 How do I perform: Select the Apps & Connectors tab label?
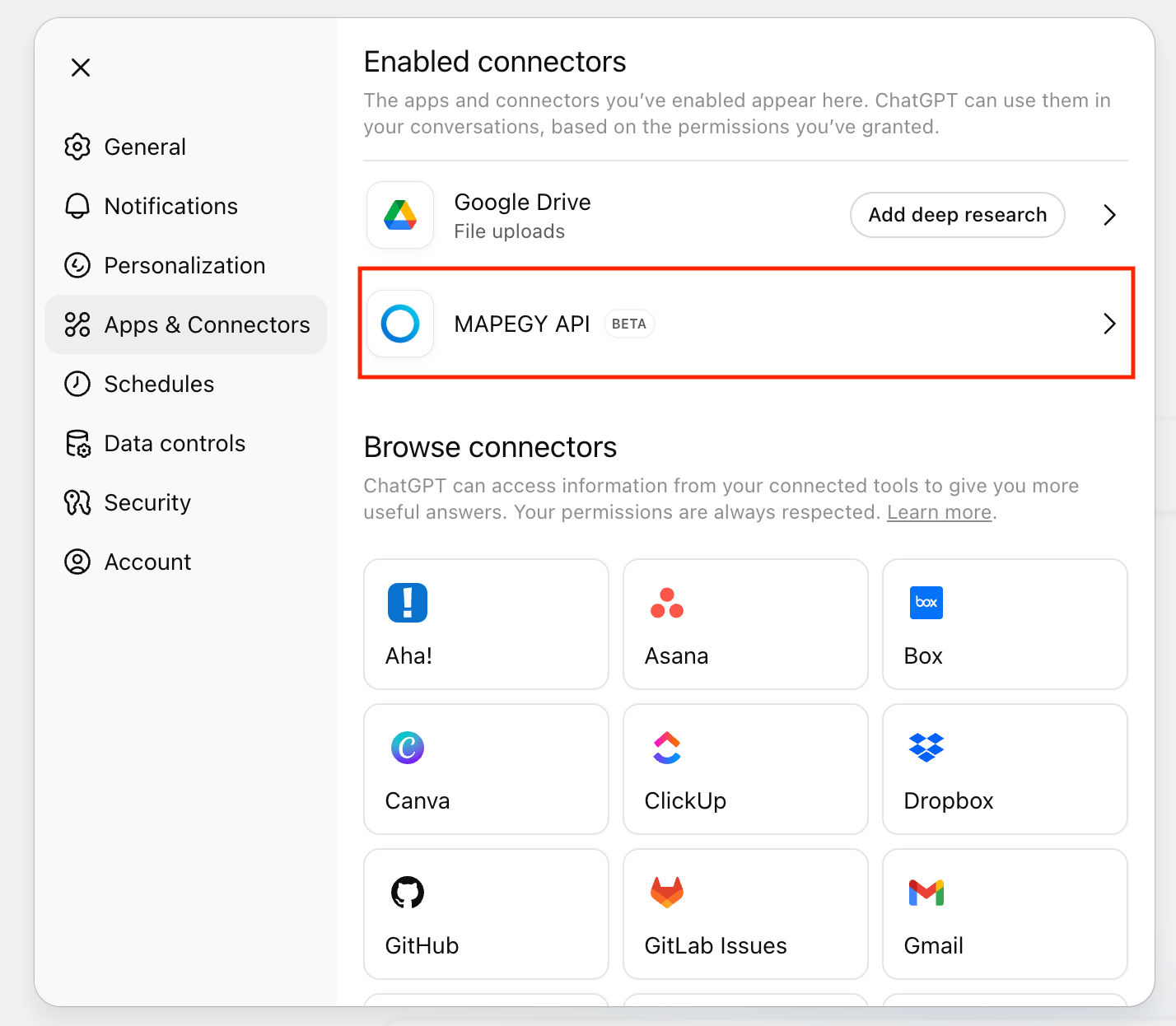[x=208, y=324]
